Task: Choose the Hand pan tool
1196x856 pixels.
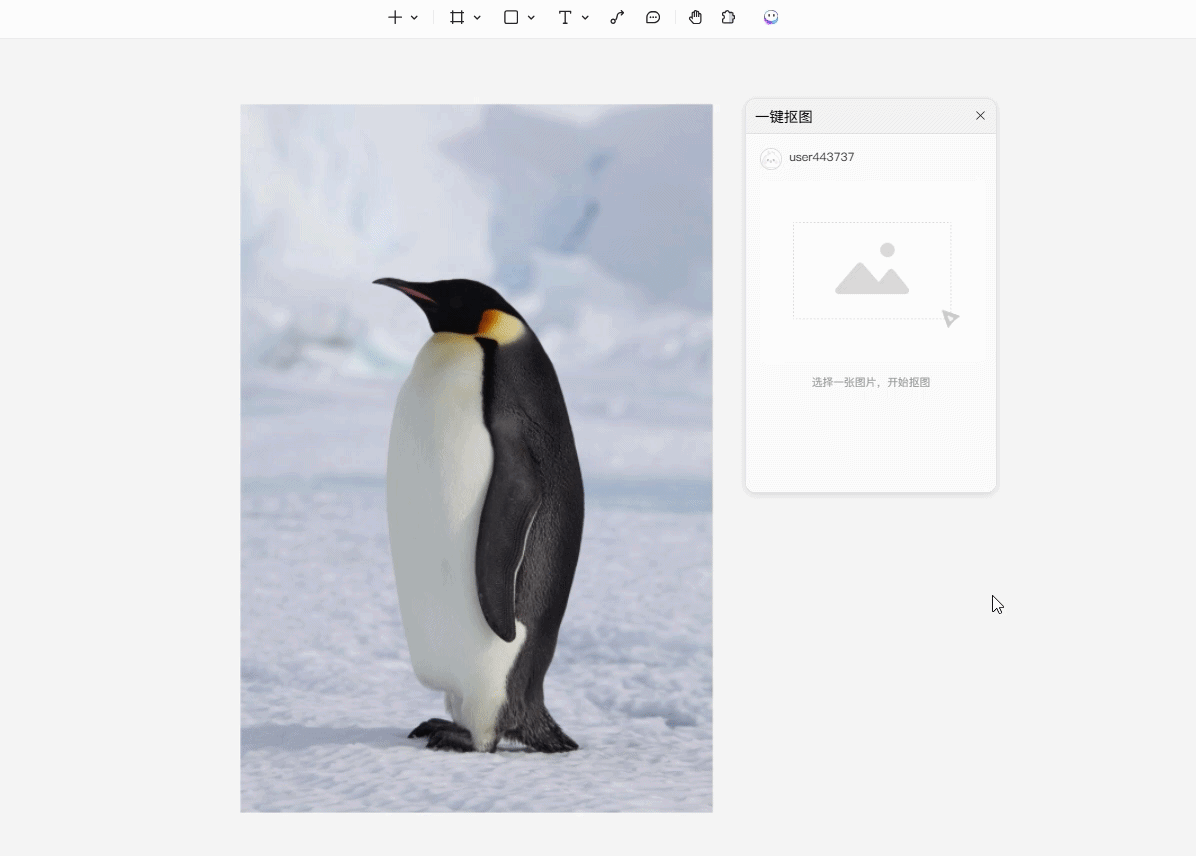Action: (695, 18)
